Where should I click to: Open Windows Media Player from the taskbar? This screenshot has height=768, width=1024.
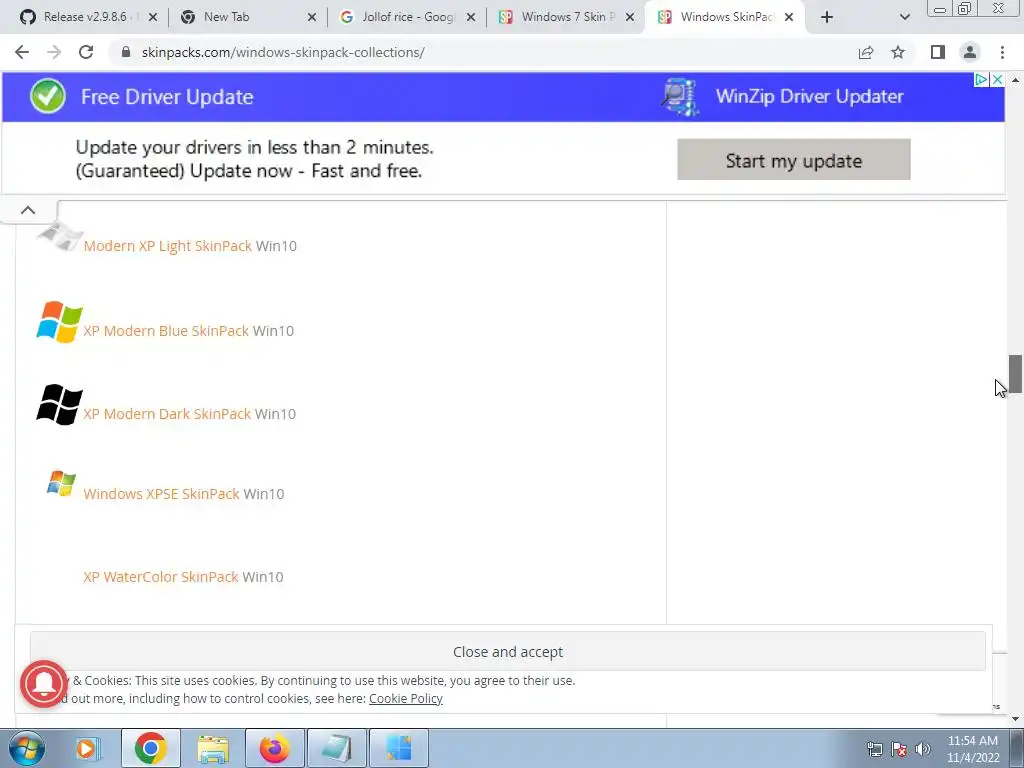pos(87,748)
